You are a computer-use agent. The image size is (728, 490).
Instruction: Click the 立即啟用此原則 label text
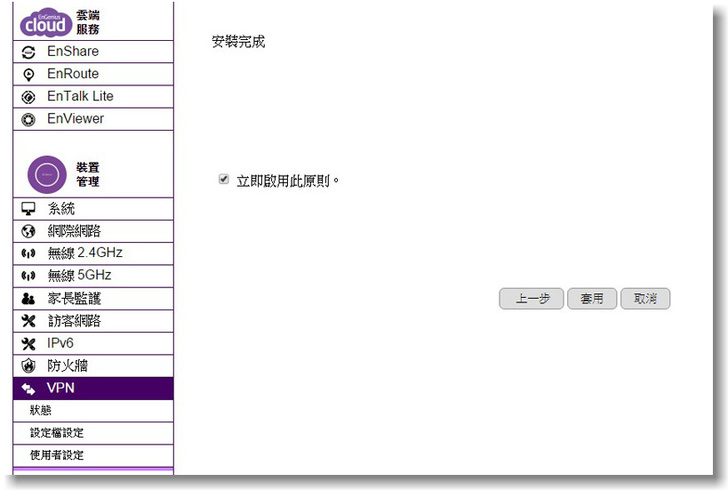pos(288,181)
